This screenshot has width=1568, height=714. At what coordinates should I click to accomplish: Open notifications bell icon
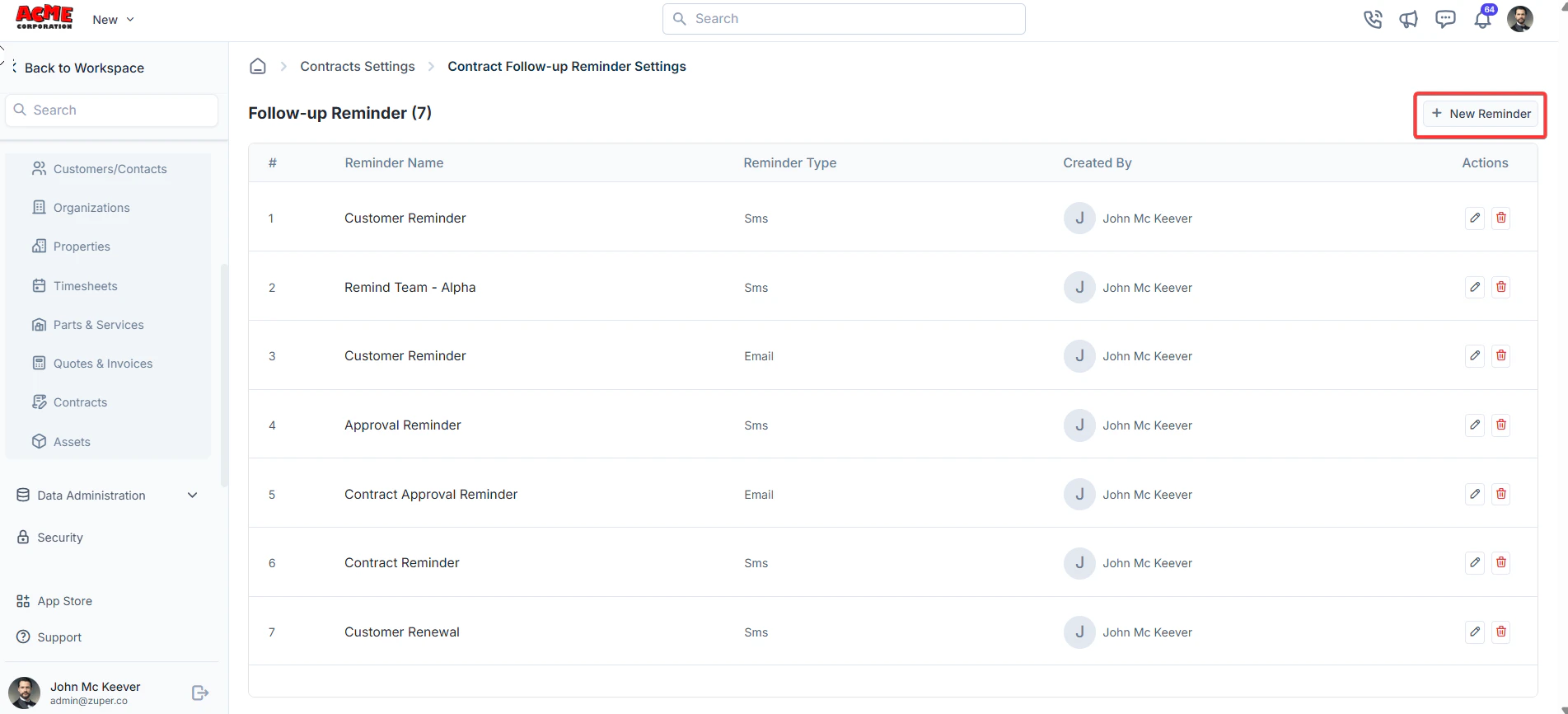point(1483,19)
